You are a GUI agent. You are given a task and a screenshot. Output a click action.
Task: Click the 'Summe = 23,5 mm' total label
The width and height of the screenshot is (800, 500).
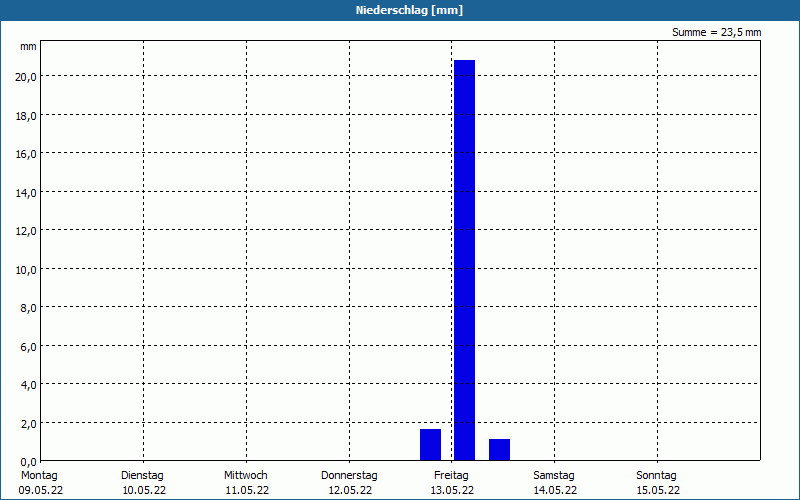point(716,32)
